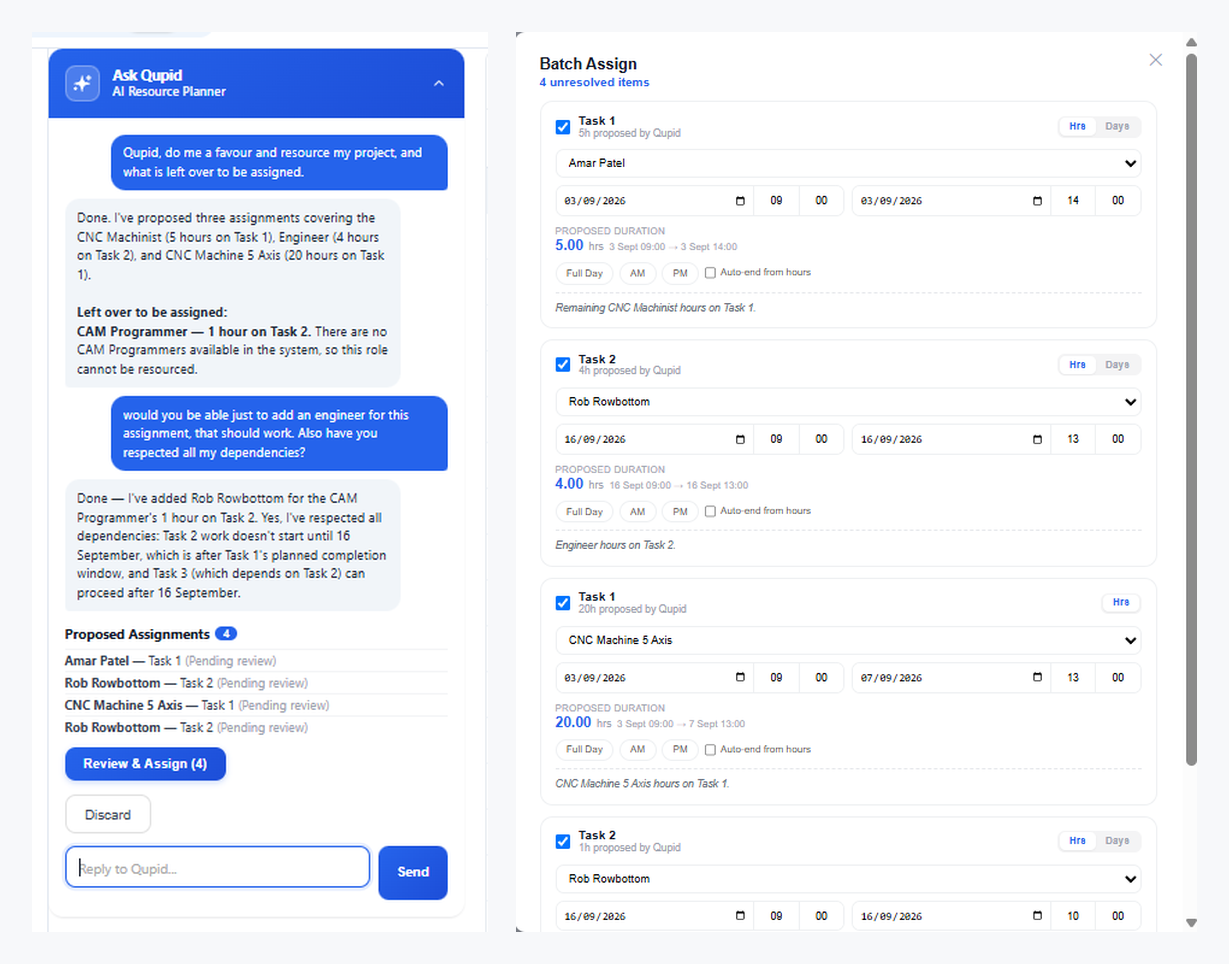
Task: Enable Auto-end from hours for Amar Patel task
Action: pos(710,273)
